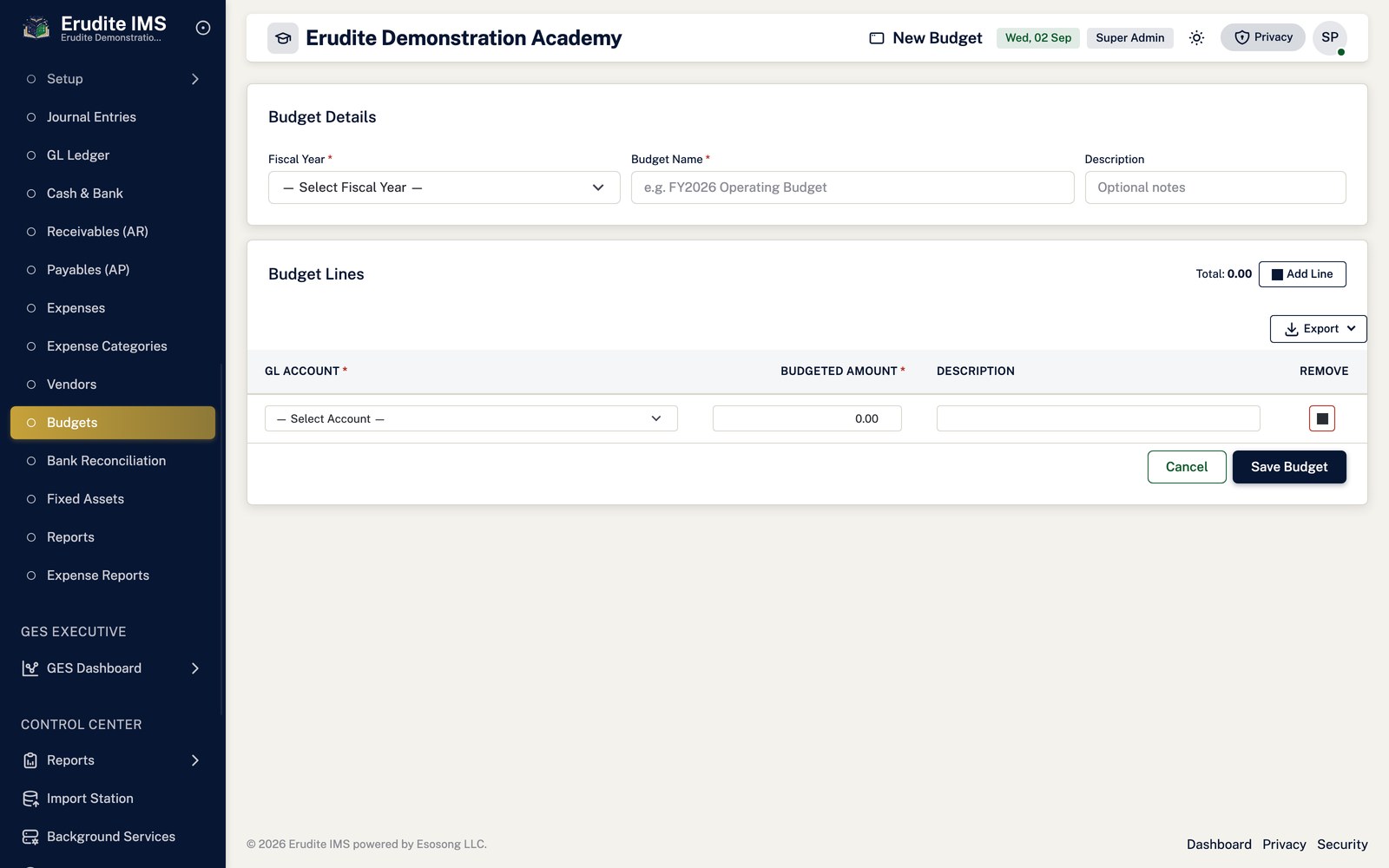Click the Cancel button

click(1187, 467)
